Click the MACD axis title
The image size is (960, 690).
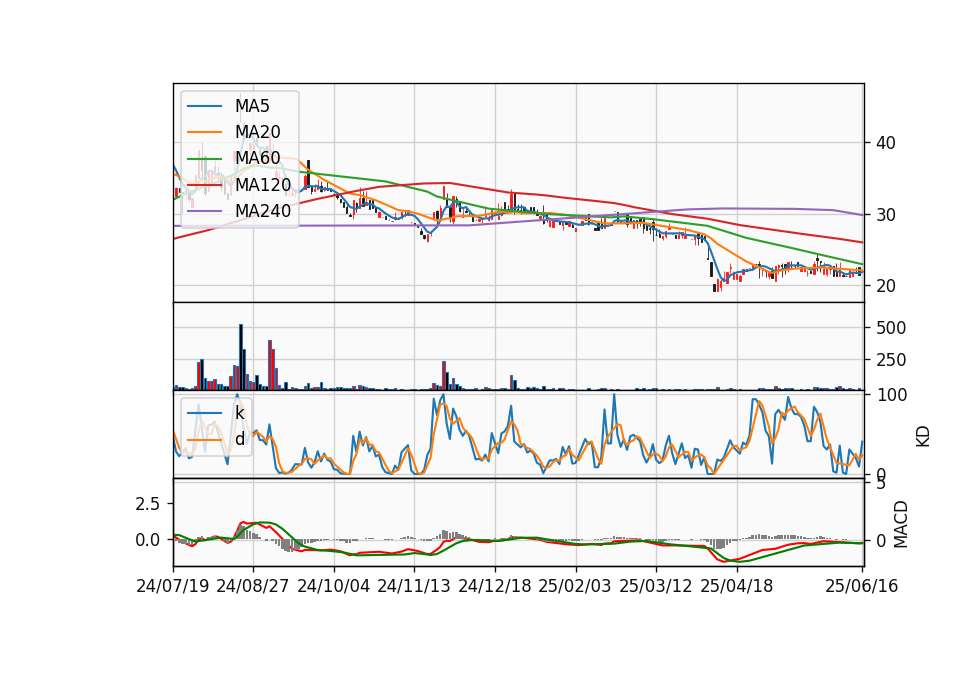tap(901, 524)
